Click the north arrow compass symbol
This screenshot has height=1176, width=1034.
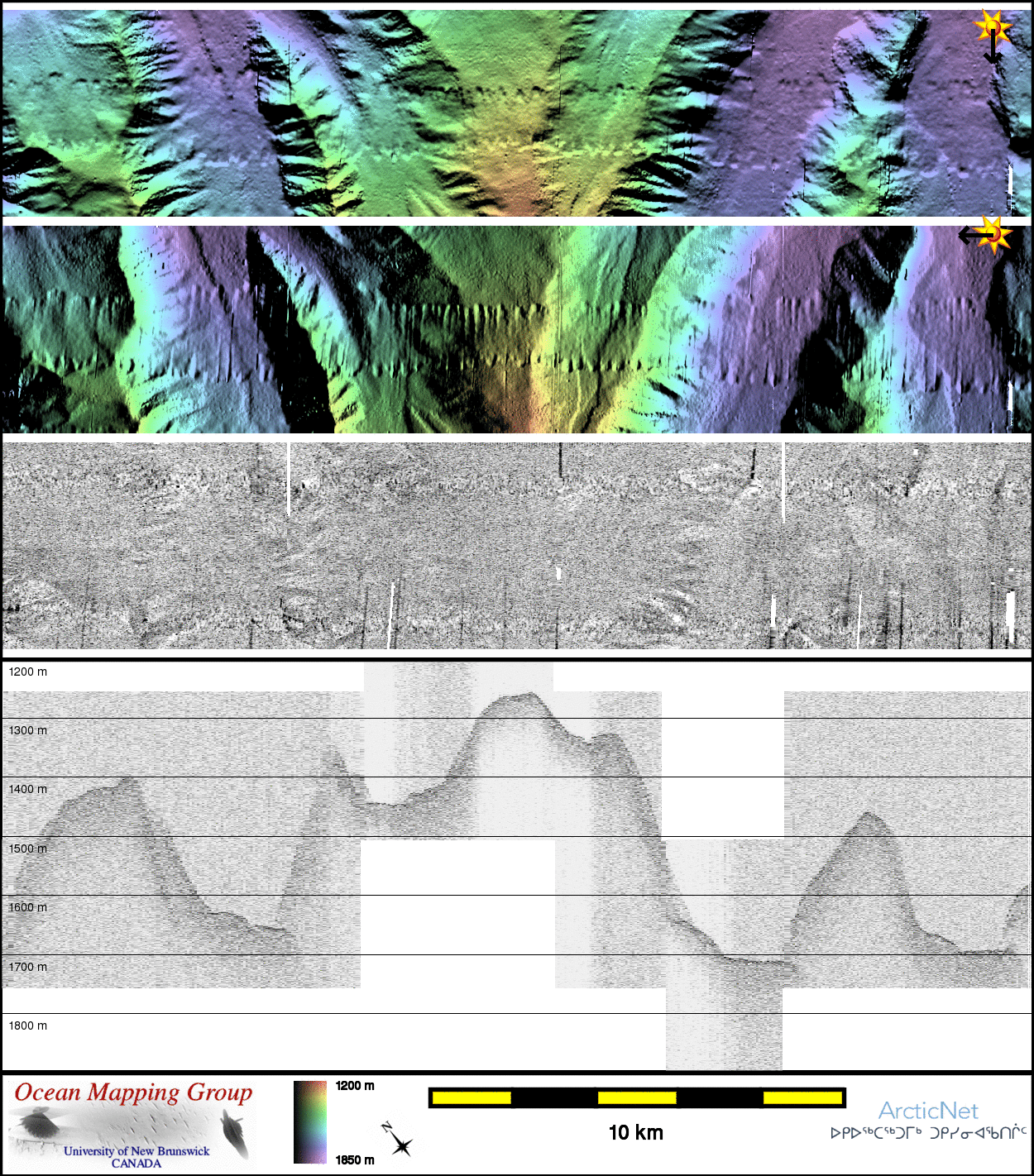tap(398, 1140)
